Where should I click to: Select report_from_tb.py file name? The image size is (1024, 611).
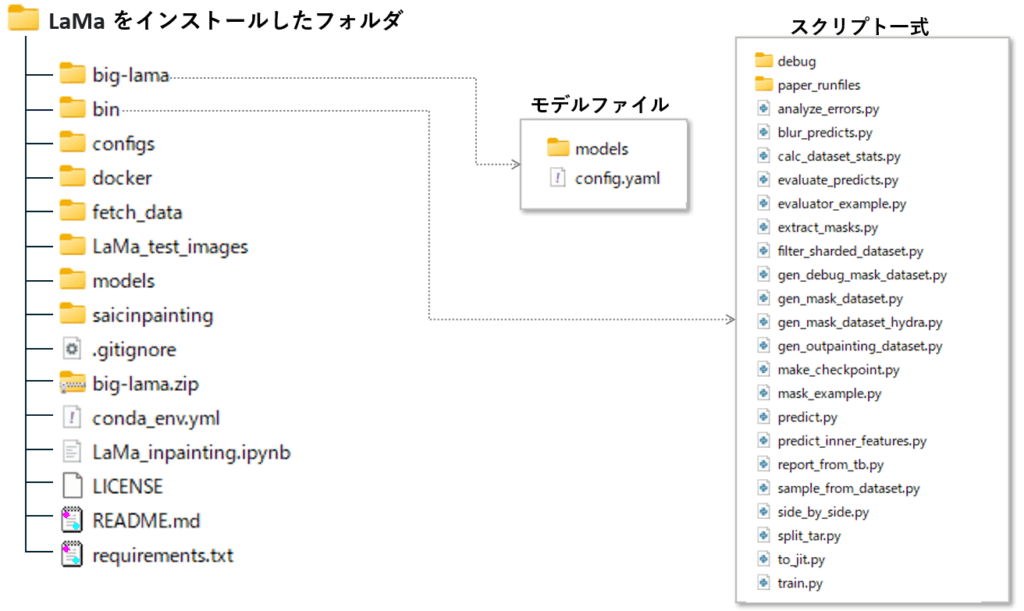[x=830, y=464]
